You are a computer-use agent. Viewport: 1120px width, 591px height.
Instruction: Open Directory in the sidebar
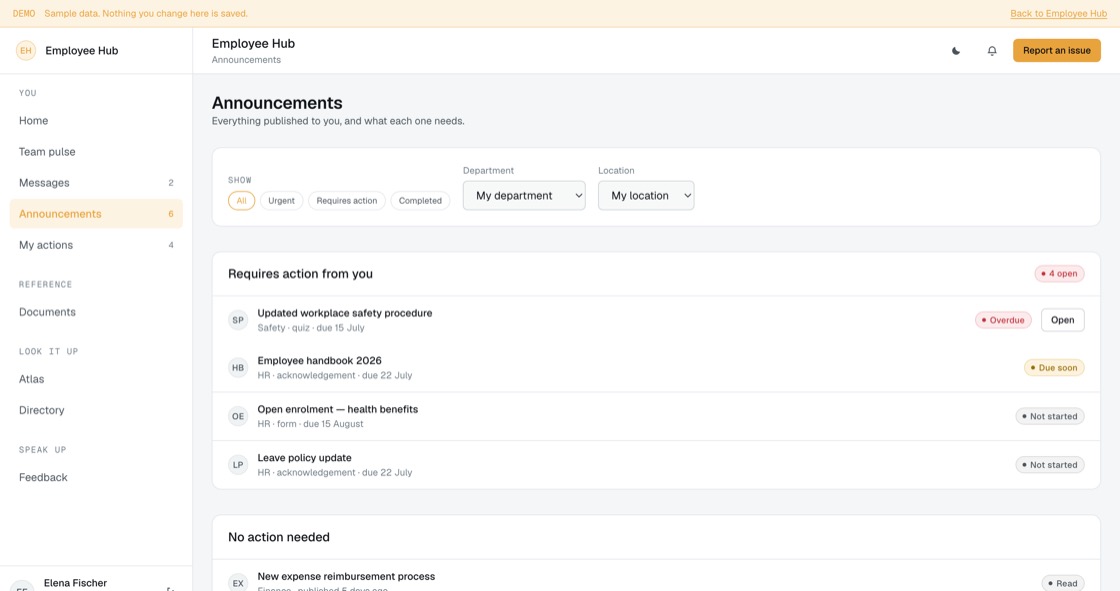[96, 410]
